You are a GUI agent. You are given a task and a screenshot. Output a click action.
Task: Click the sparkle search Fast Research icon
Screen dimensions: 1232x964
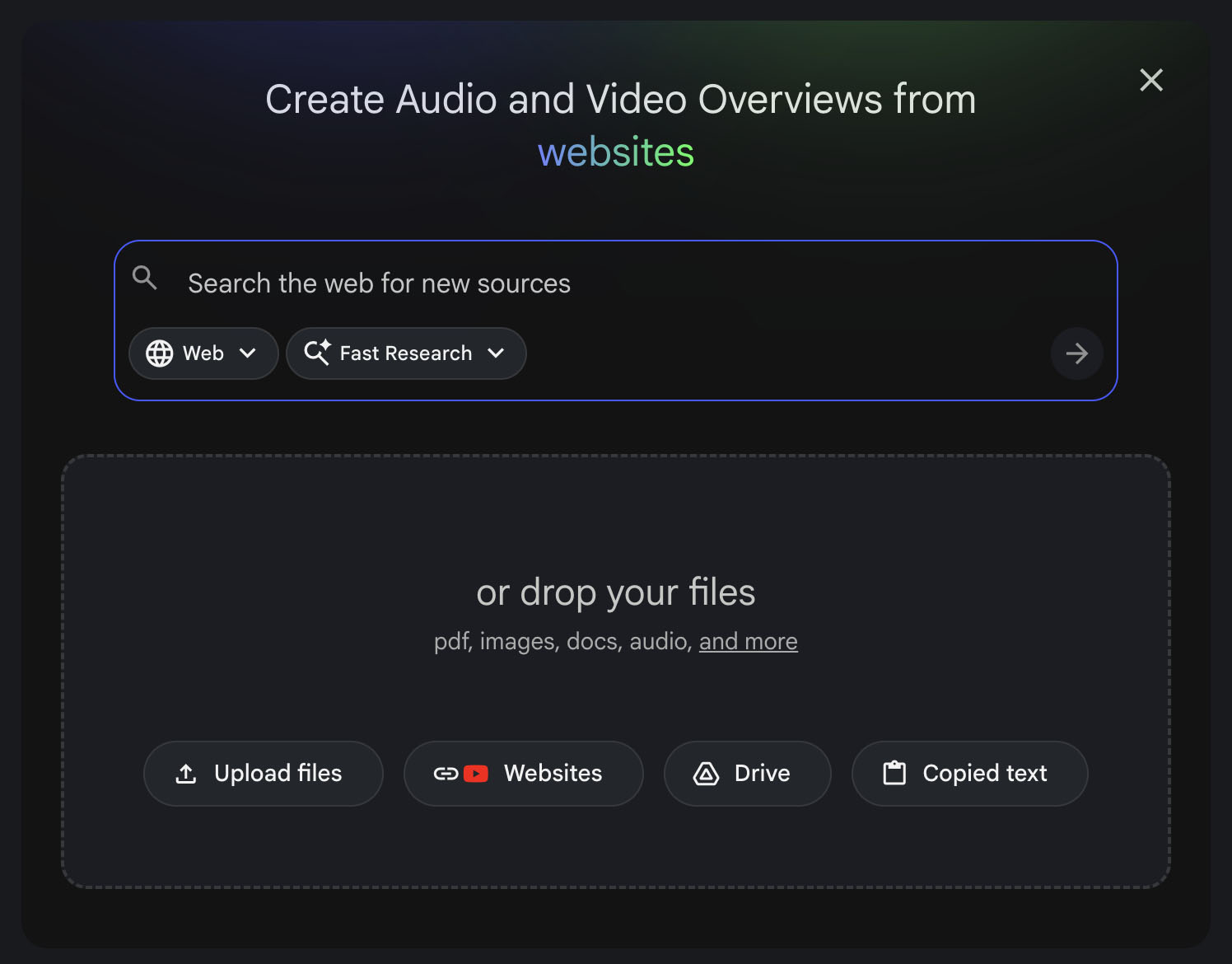coord(317,353)
